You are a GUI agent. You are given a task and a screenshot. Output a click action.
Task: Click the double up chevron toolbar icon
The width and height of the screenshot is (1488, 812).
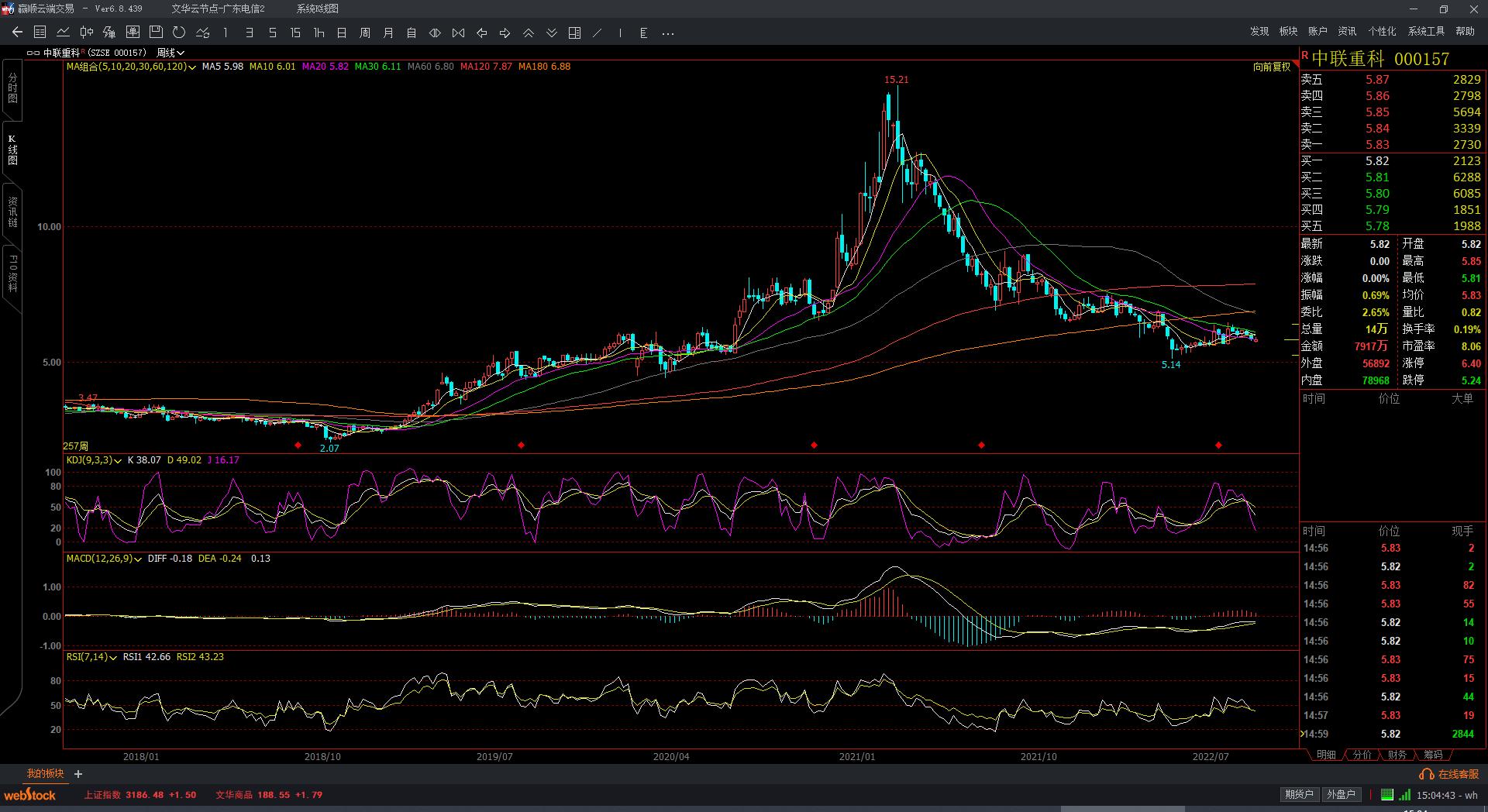(529, 33)
